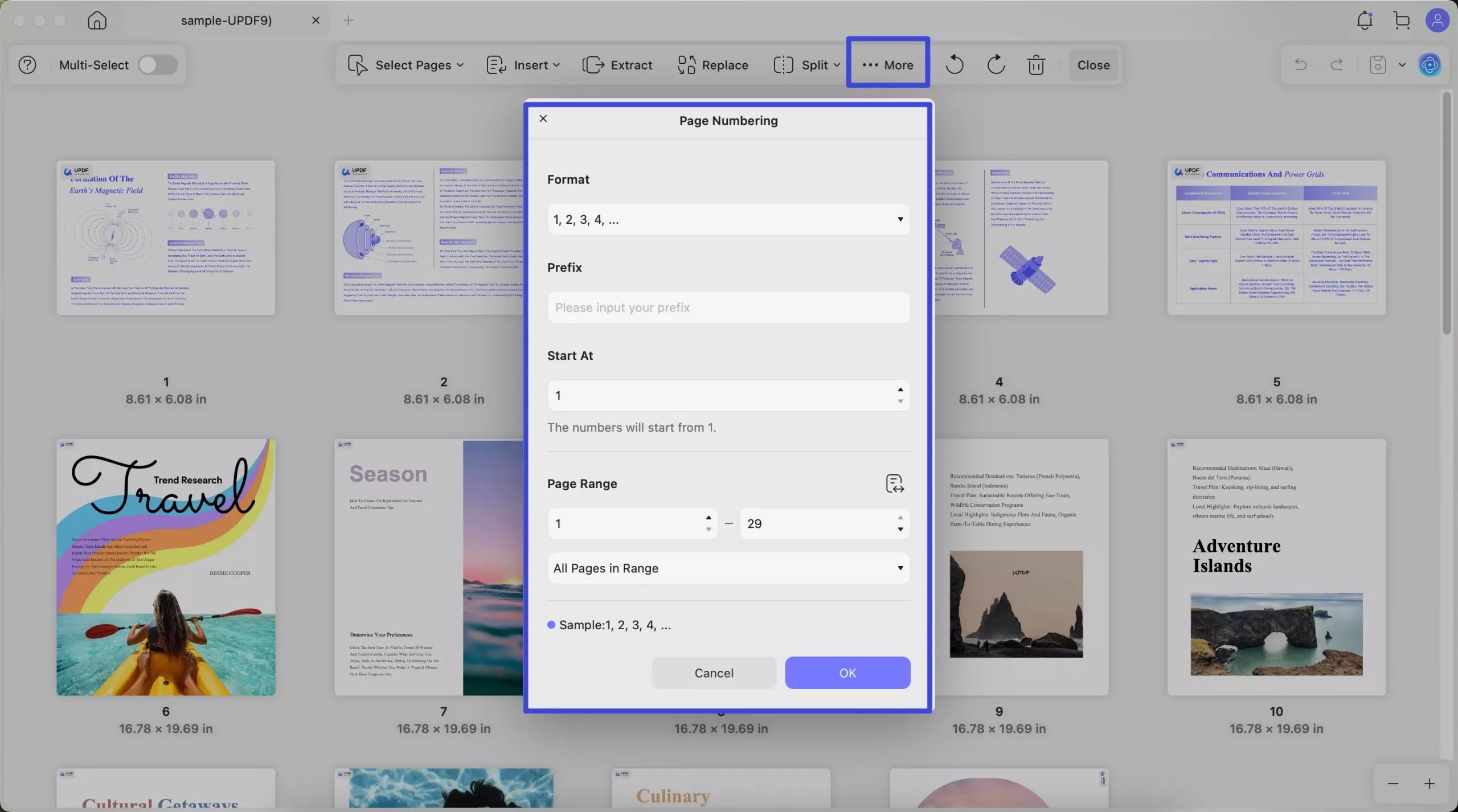1458x812 pixels.
Task: Click the Prefix input field
Action: [728, 307]
